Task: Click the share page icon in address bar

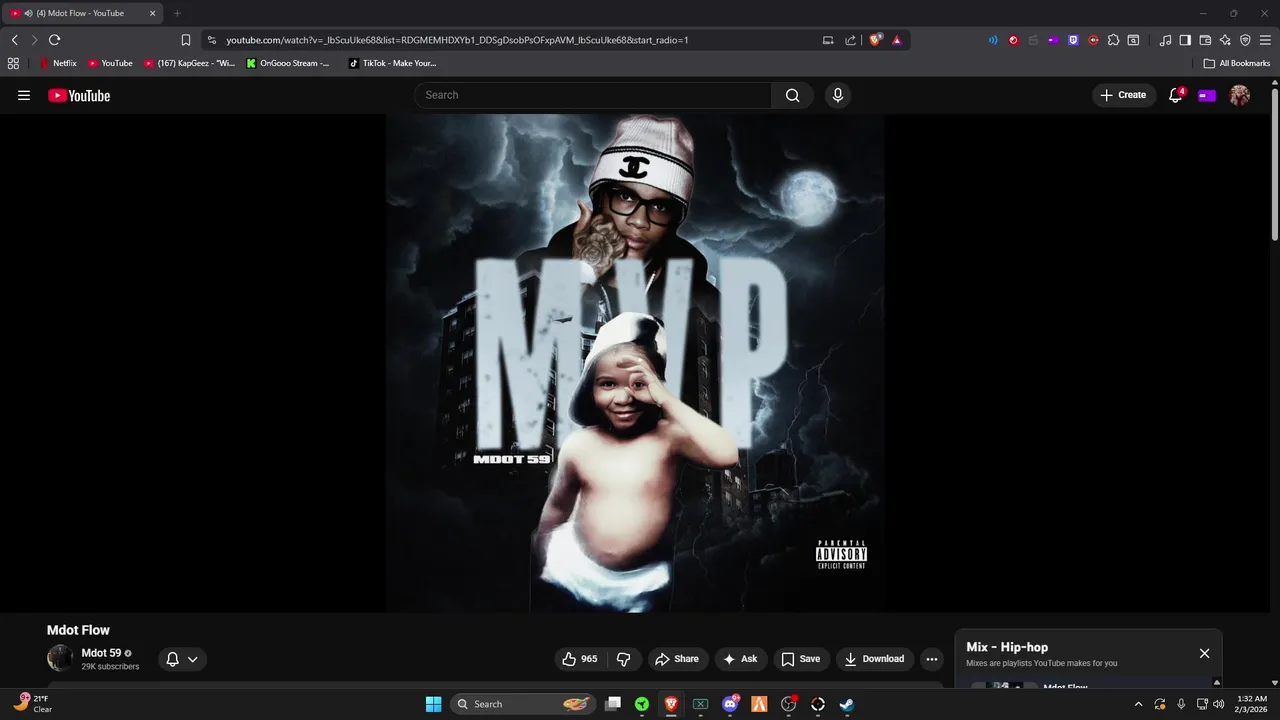Action: 850,40
